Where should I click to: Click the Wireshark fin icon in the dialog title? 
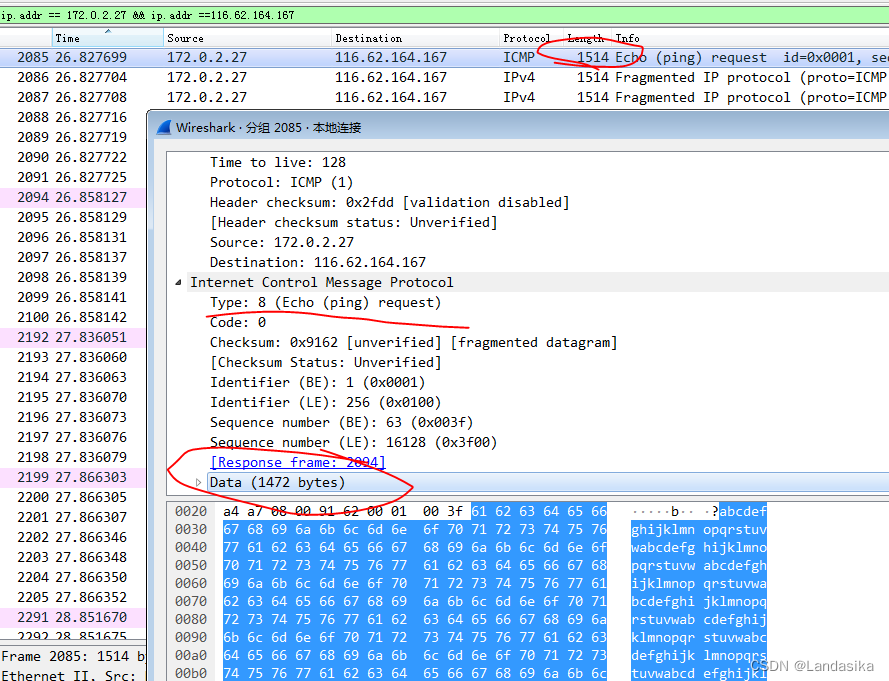pos(164,128)
